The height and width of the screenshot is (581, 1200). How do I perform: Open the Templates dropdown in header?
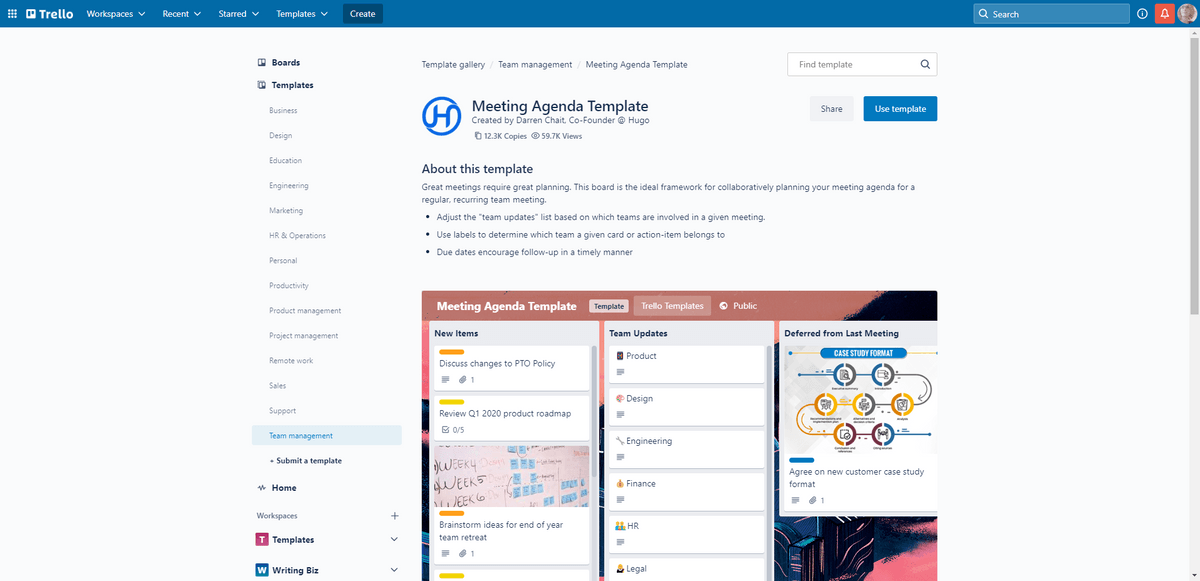[303, 14]
